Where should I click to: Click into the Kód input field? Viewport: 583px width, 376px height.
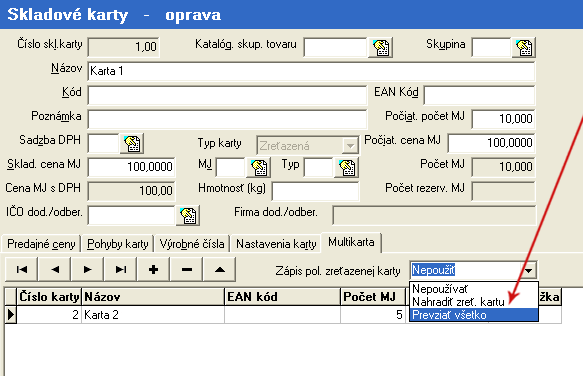[x=227, y=96]
